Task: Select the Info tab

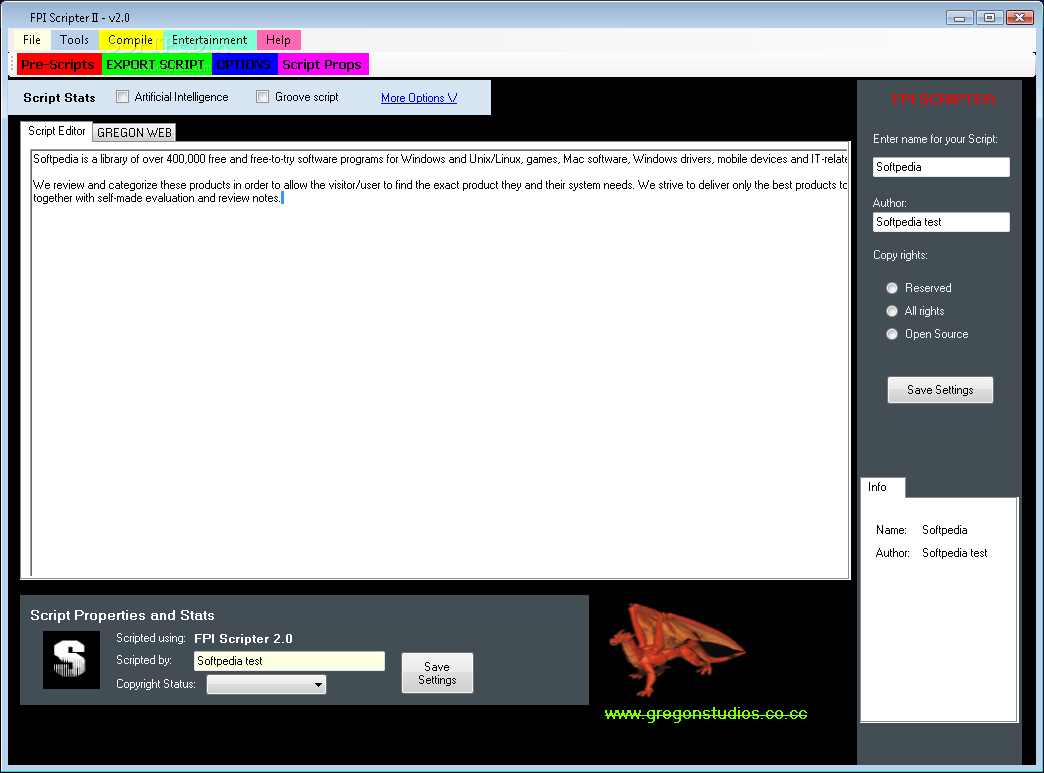Action: [x=882, y=487]
